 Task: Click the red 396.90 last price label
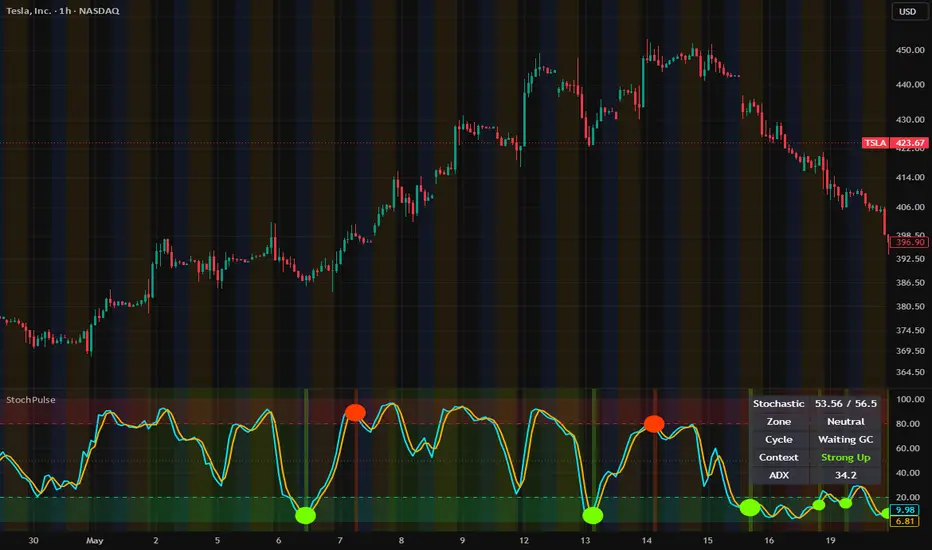[x=909, y=242]
